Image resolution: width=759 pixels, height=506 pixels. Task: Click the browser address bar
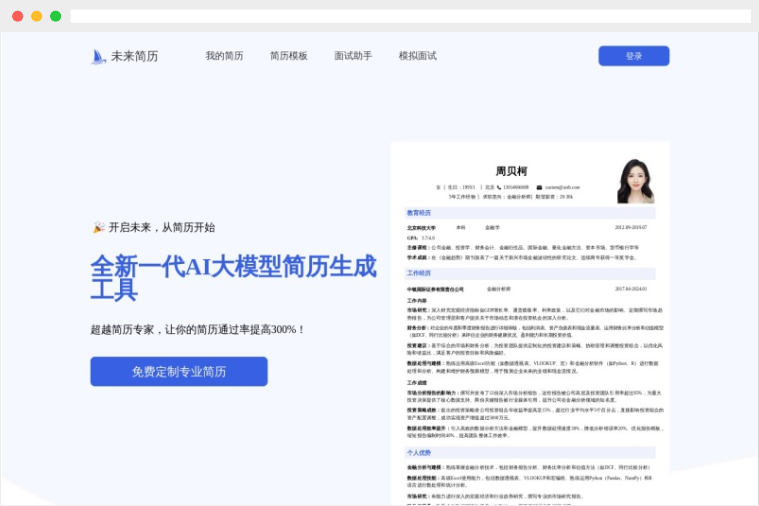click(x=410, y=16)
